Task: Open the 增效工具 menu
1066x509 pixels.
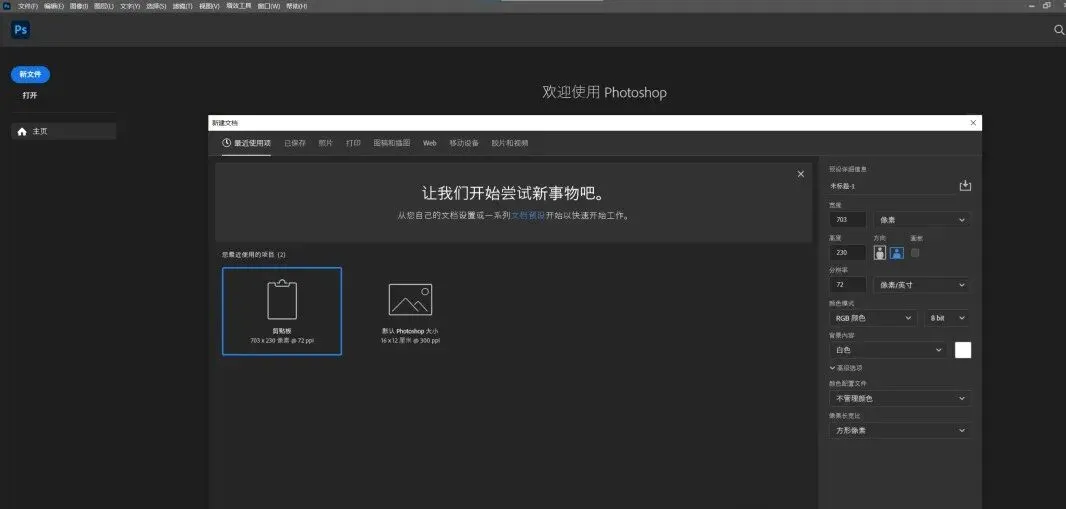Action: coord(239,5)
